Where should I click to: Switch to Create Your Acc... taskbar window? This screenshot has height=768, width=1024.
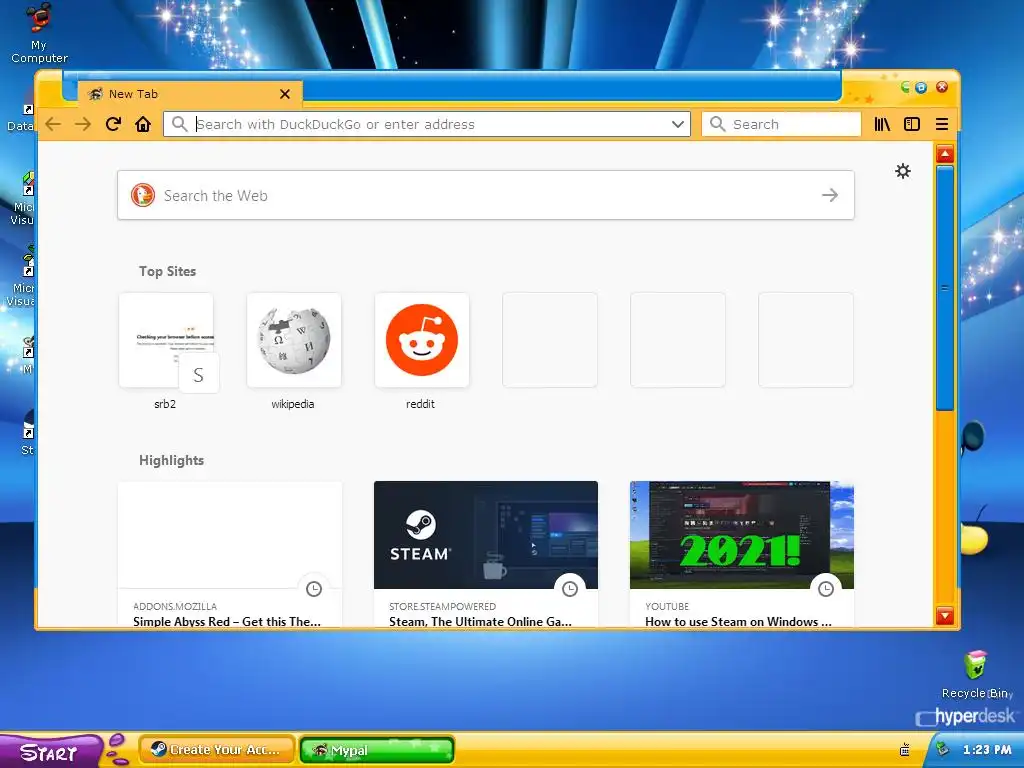coord(217,750)
